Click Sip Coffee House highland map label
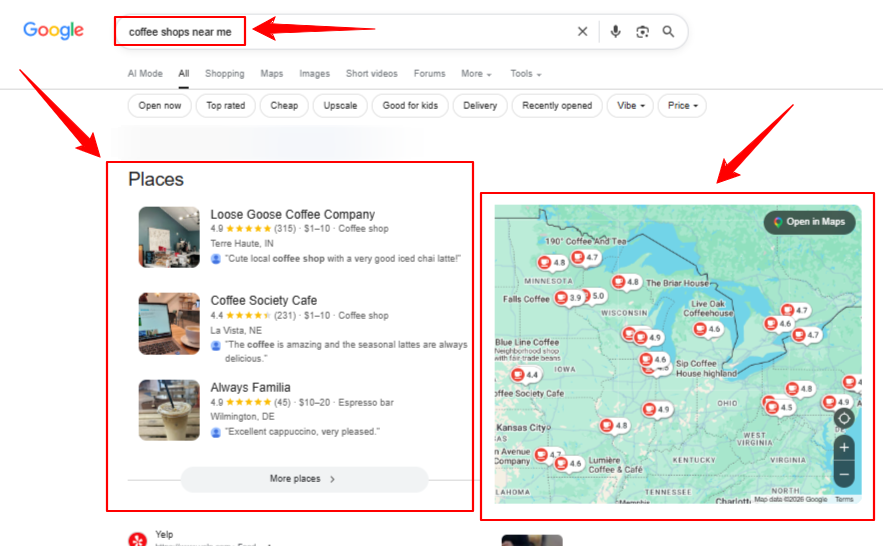The height and width of the screenshot is (546, 883). click(x=706, y=368)
